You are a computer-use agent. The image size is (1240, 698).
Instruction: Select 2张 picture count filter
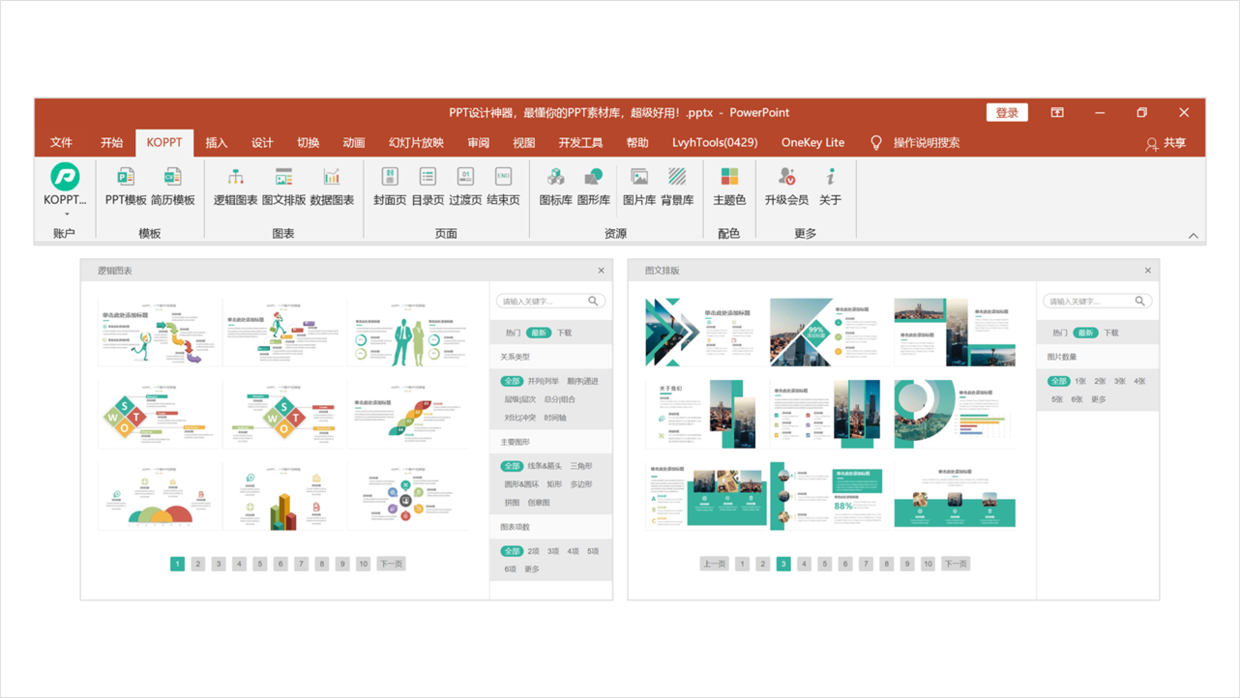[1100, 381]
